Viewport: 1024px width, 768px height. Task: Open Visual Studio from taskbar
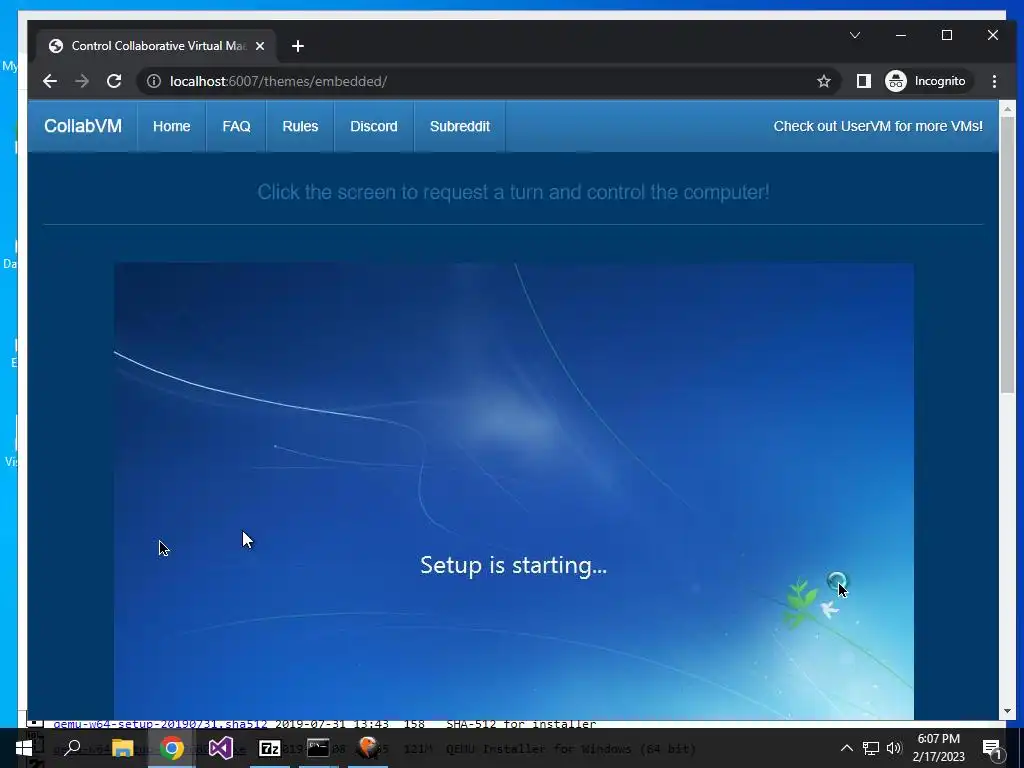[x=221, y=748]
